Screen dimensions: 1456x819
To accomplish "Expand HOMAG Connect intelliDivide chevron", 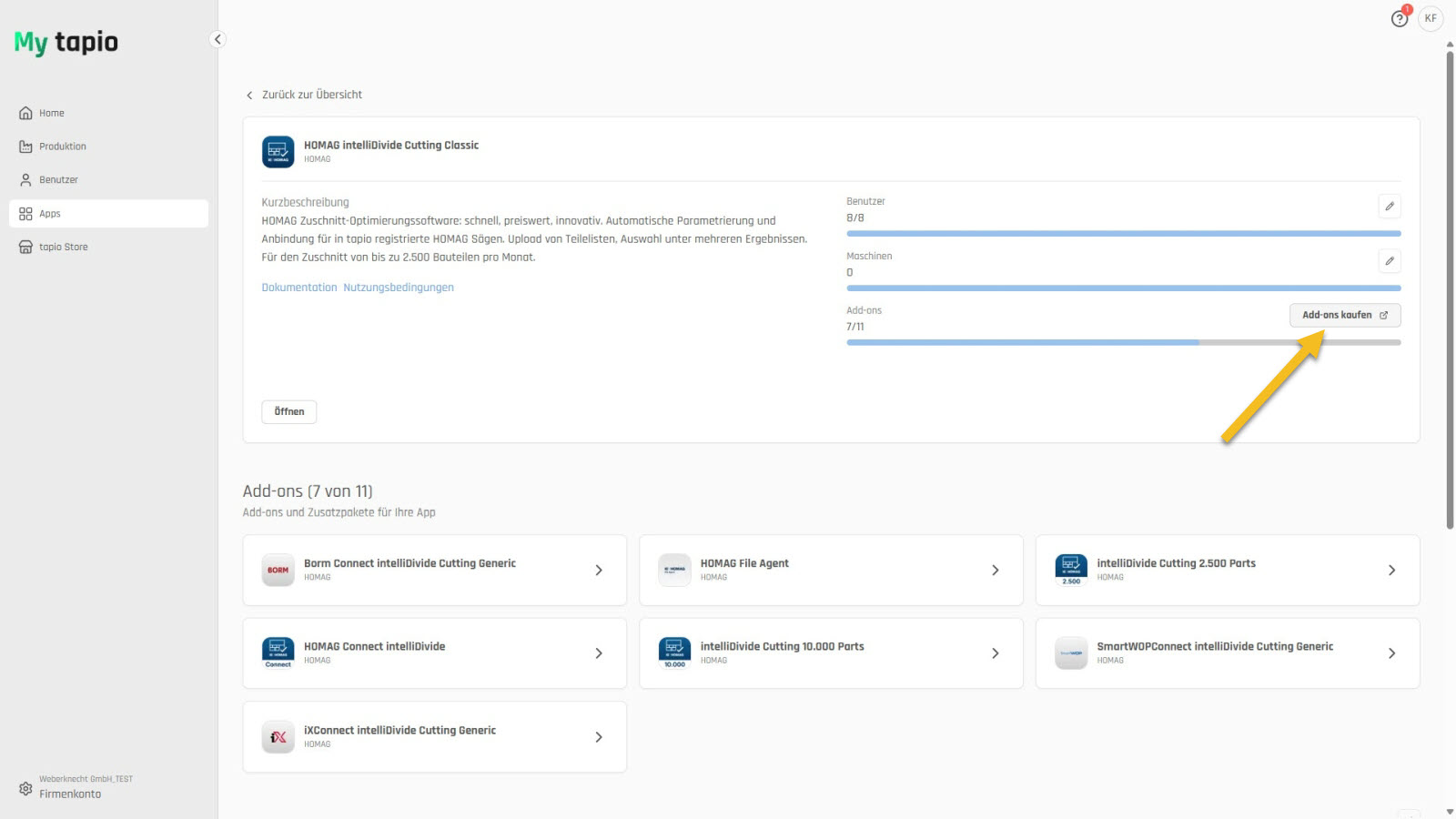I will coord(599,653).
